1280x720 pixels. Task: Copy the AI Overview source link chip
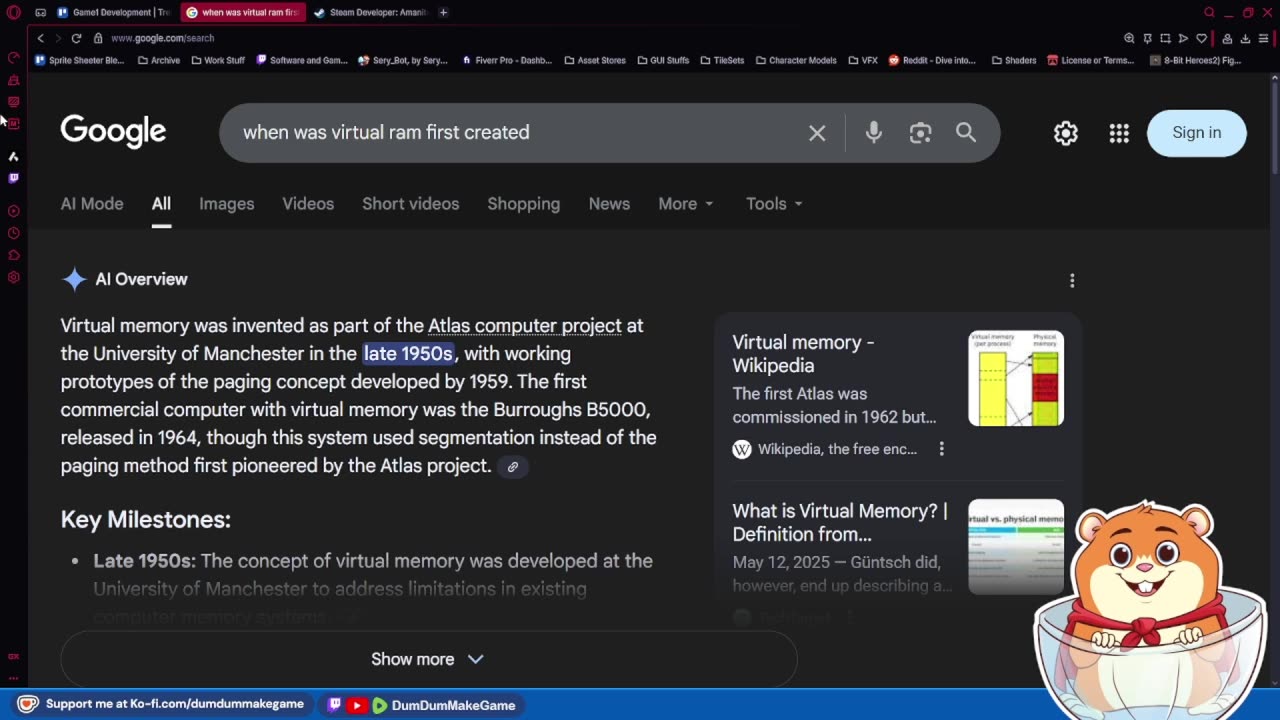(x=512, y=466)
